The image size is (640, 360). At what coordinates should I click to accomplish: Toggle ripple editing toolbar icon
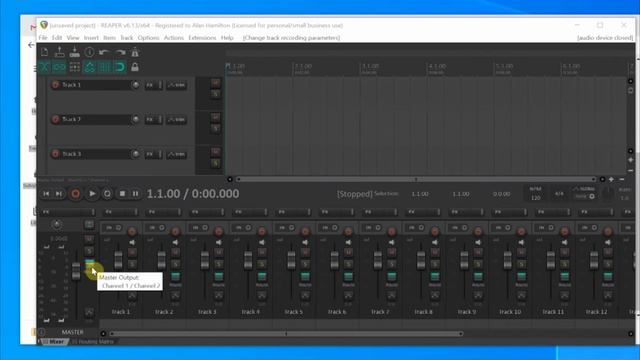pyautogui.click(x=74, y=67)
